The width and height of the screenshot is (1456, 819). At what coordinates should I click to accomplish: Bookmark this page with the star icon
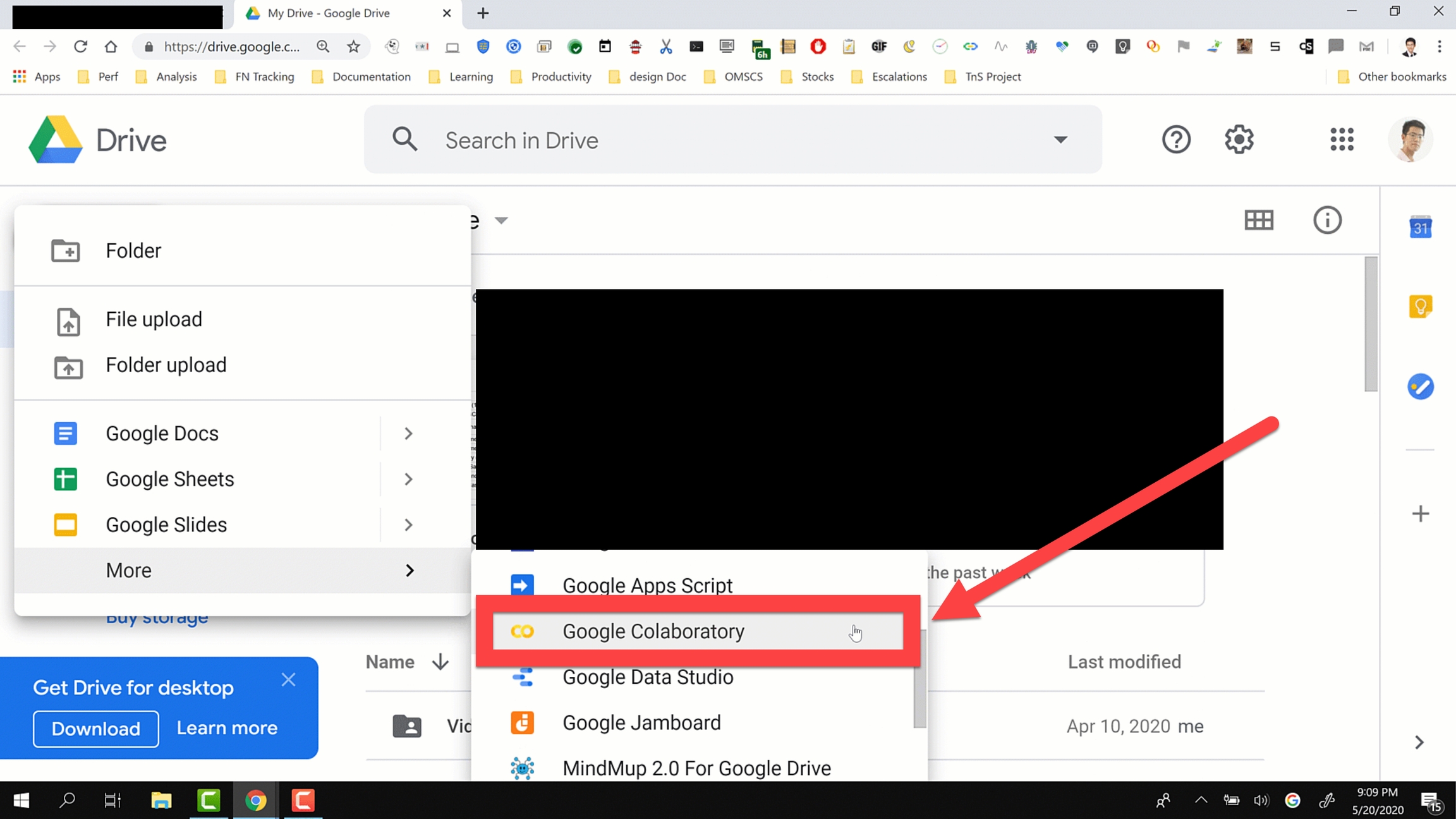click(x=353, y=47)
